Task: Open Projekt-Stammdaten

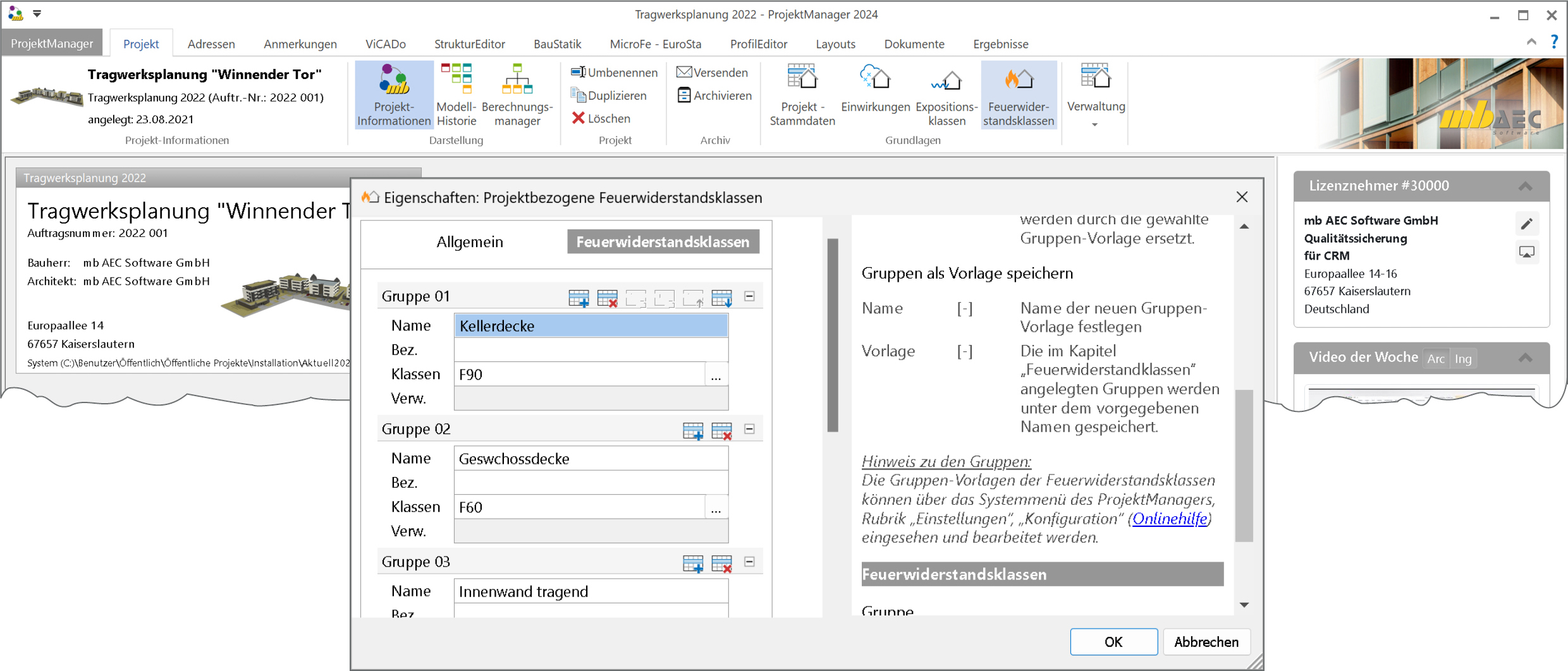Action: (x=802, y=95)
